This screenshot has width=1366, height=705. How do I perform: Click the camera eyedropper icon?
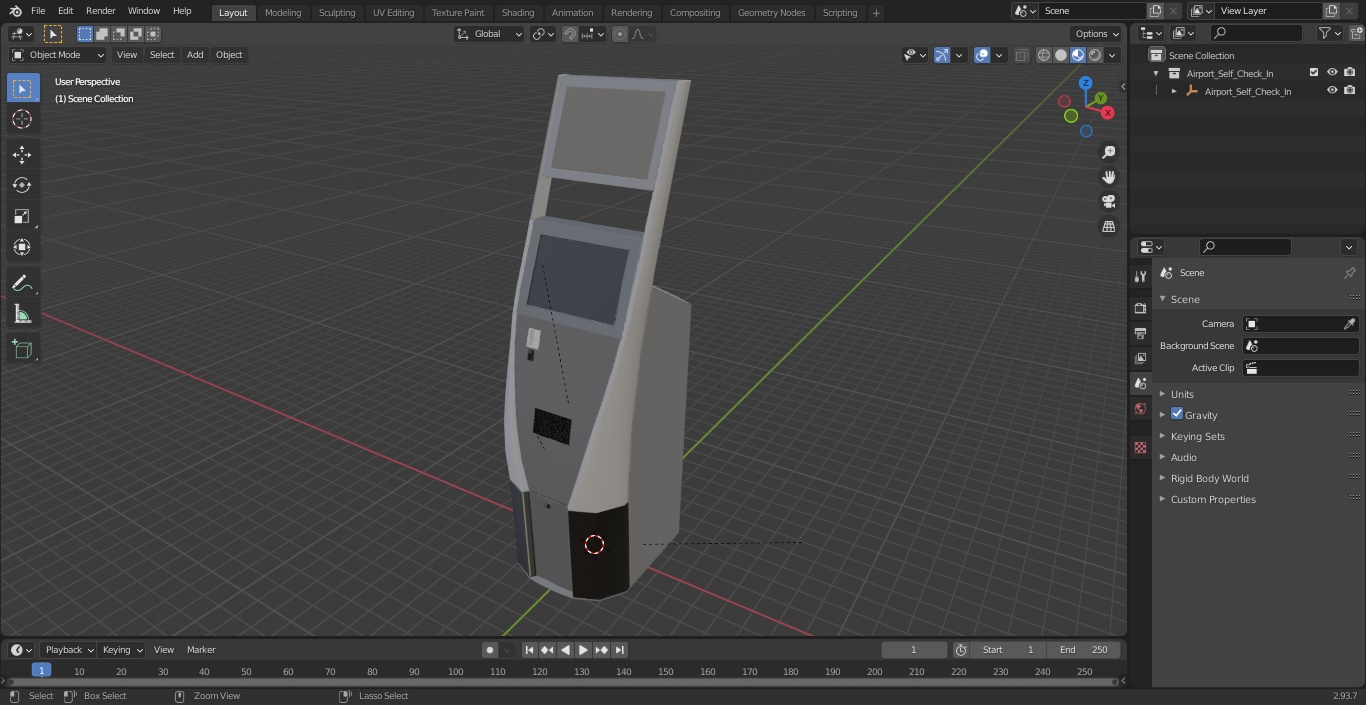pyautogui.click(x=1349, y=324)
